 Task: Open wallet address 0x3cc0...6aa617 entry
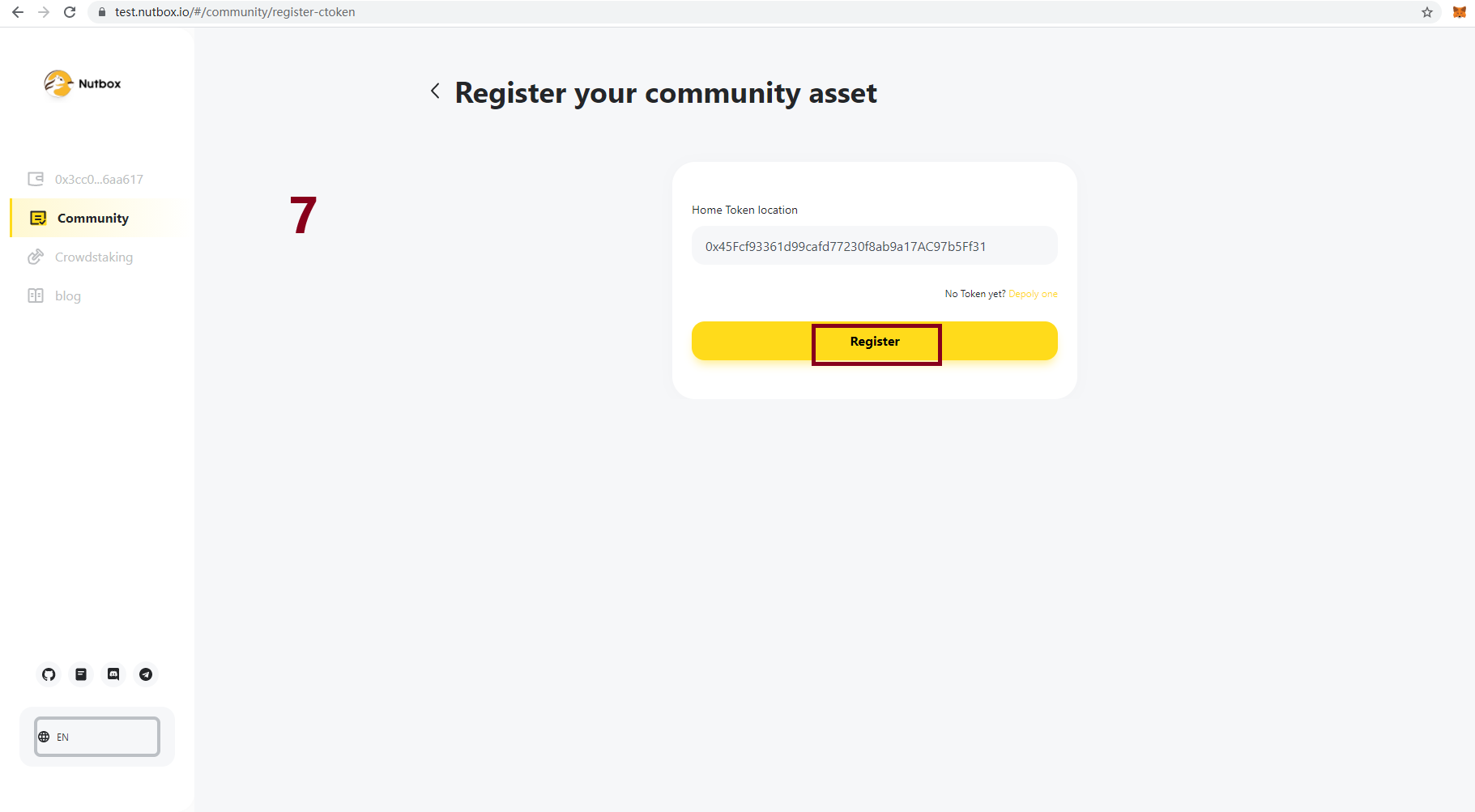(x=99, y=180)
